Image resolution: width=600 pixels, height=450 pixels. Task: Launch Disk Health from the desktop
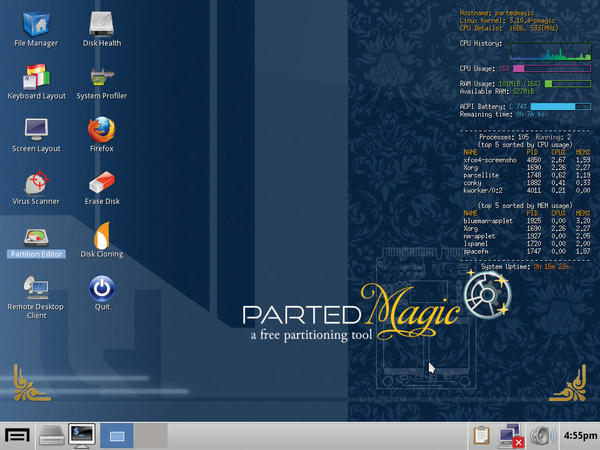click(101, 30)
